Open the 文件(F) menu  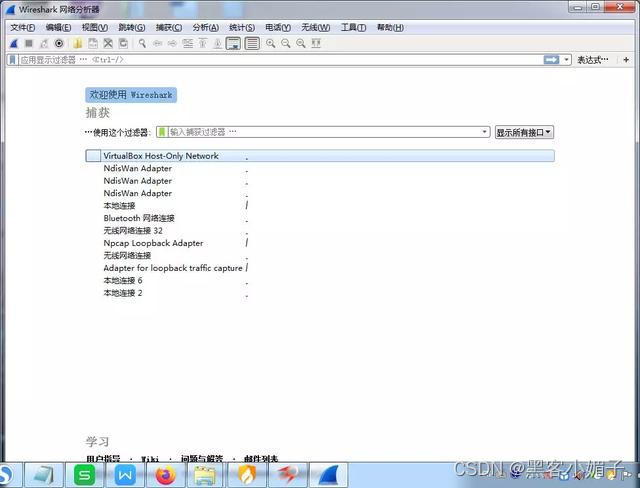tap(22, 27)
